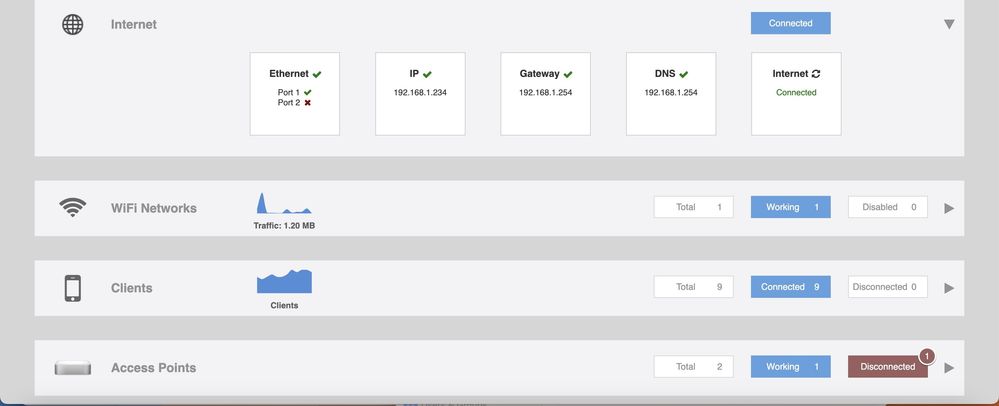This screenshot has height=406, width=999.
Task: Select the Gateway status card
Action: click(545, 94)
